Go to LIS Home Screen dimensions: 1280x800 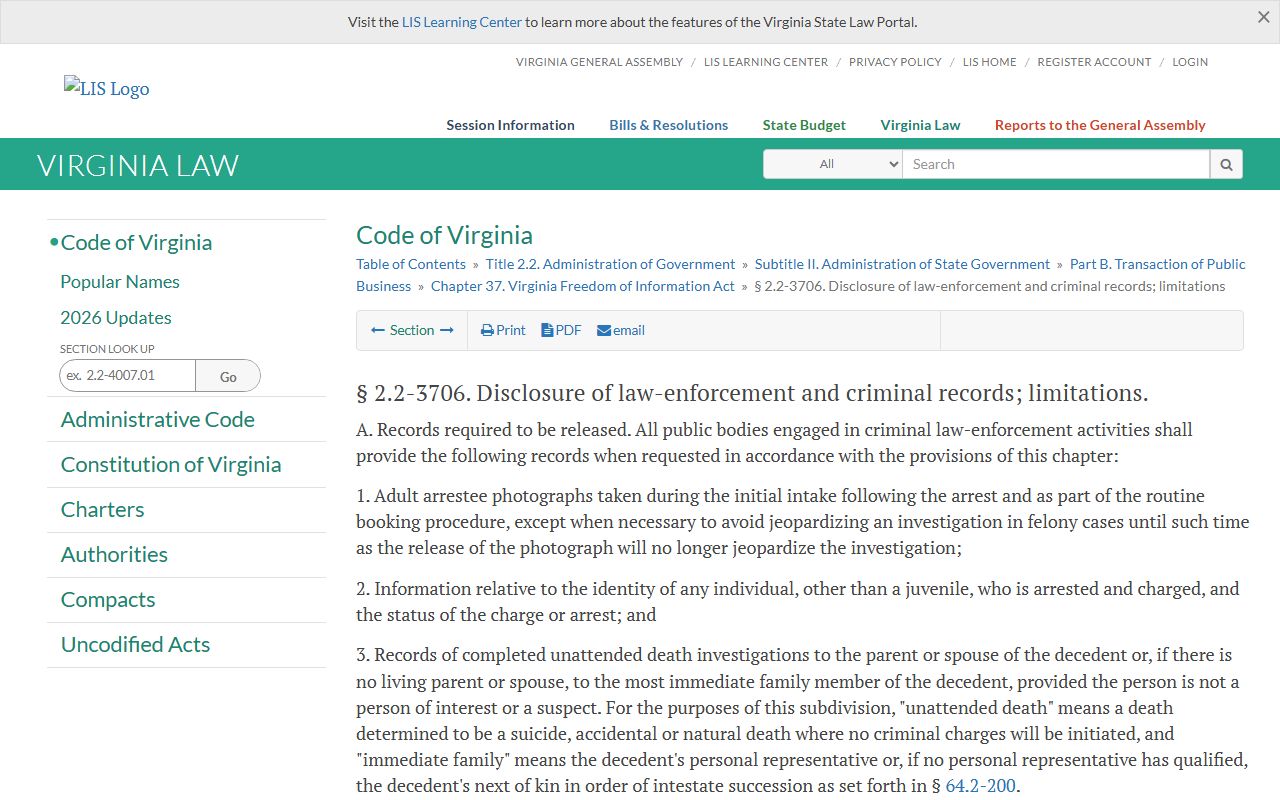point(989,62)
